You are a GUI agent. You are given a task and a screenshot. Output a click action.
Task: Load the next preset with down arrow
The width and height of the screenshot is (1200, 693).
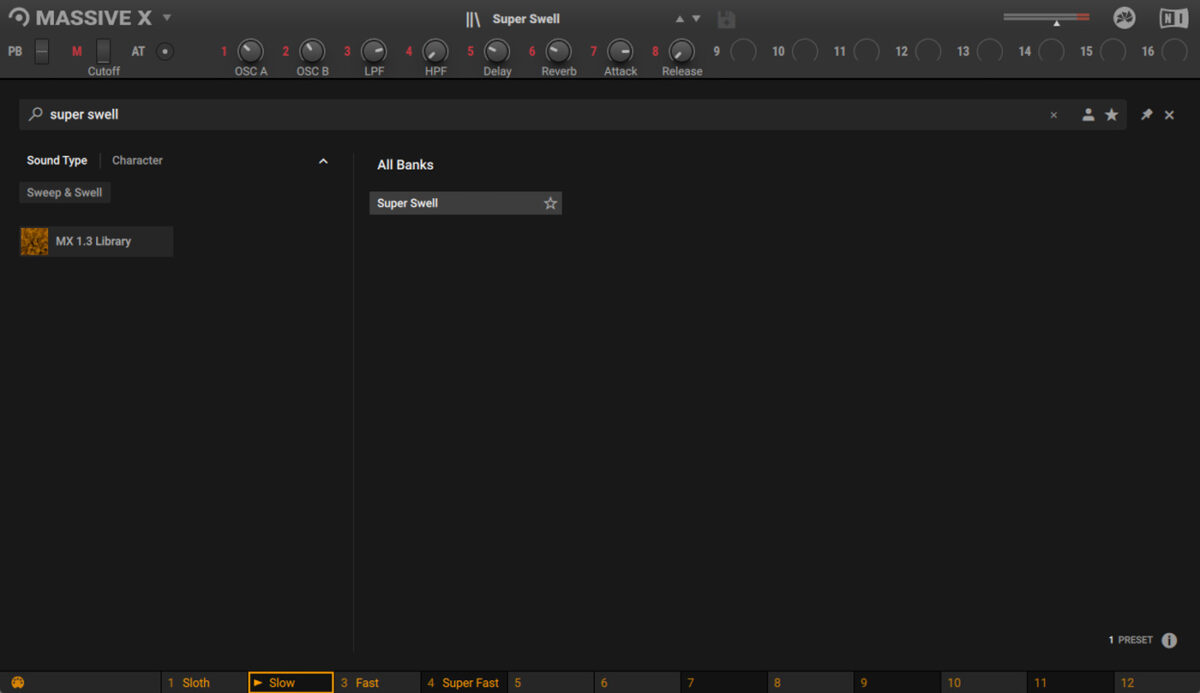click(696, 19)
